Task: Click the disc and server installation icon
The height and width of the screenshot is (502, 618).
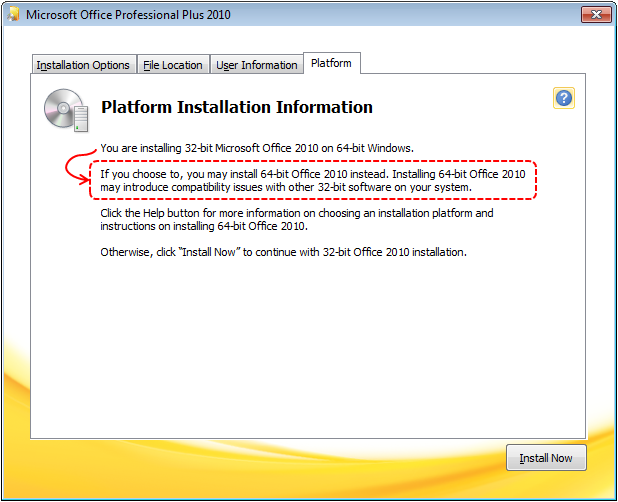Action: (x=66, y=110)
